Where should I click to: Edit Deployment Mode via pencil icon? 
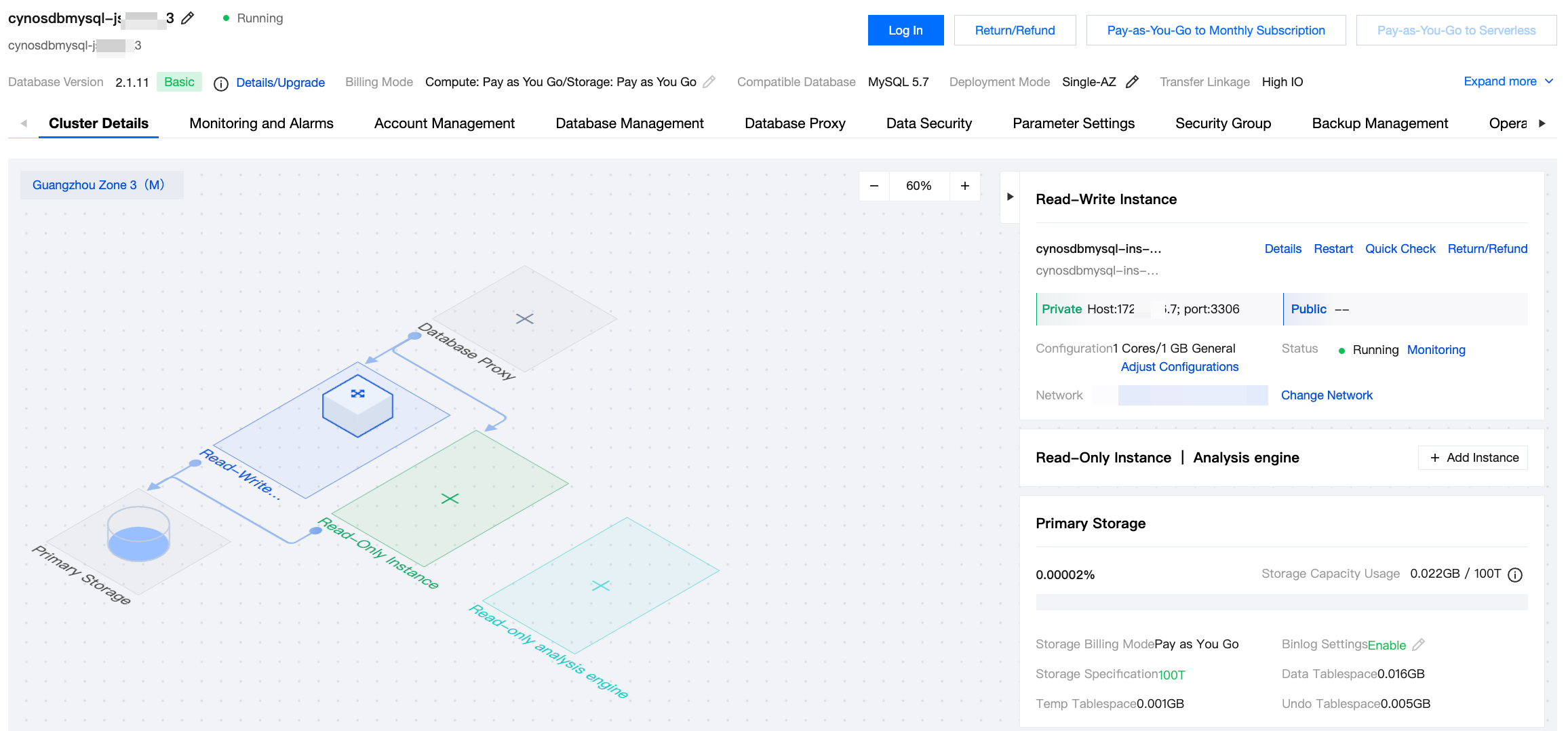1132,82
